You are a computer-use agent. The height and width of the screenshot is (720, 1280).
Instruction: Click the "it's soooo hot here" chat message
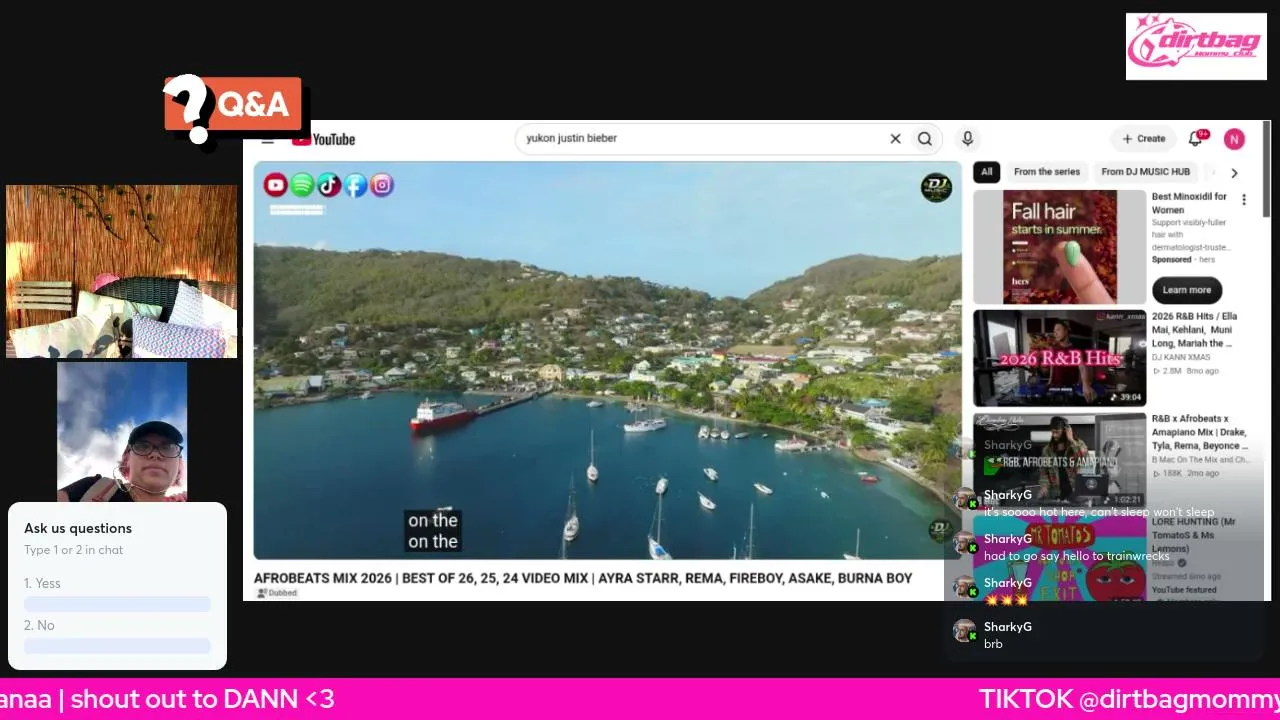click(1099, 512)
